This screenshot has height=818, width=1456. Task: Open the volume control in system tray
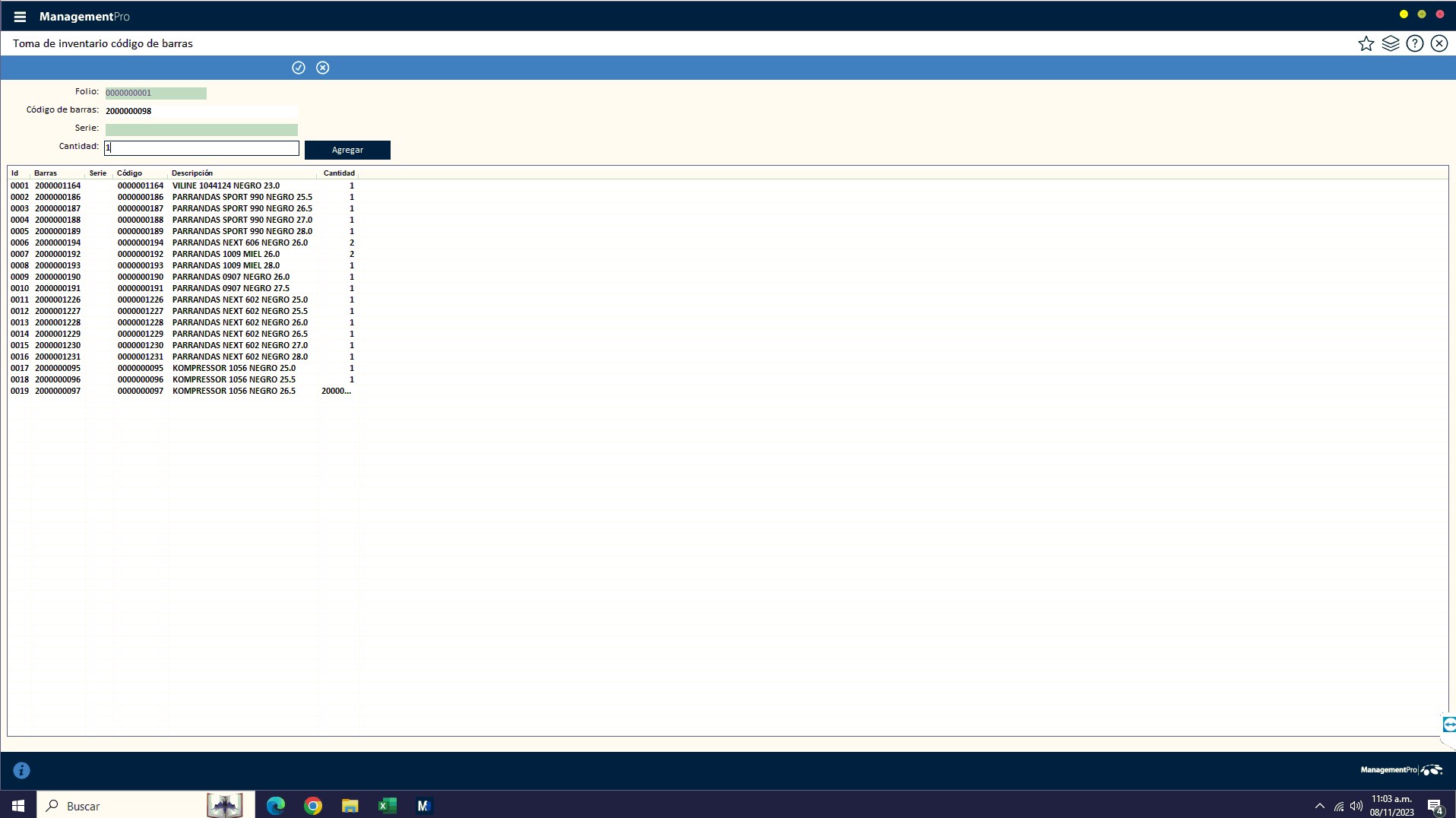(1356, 806)
